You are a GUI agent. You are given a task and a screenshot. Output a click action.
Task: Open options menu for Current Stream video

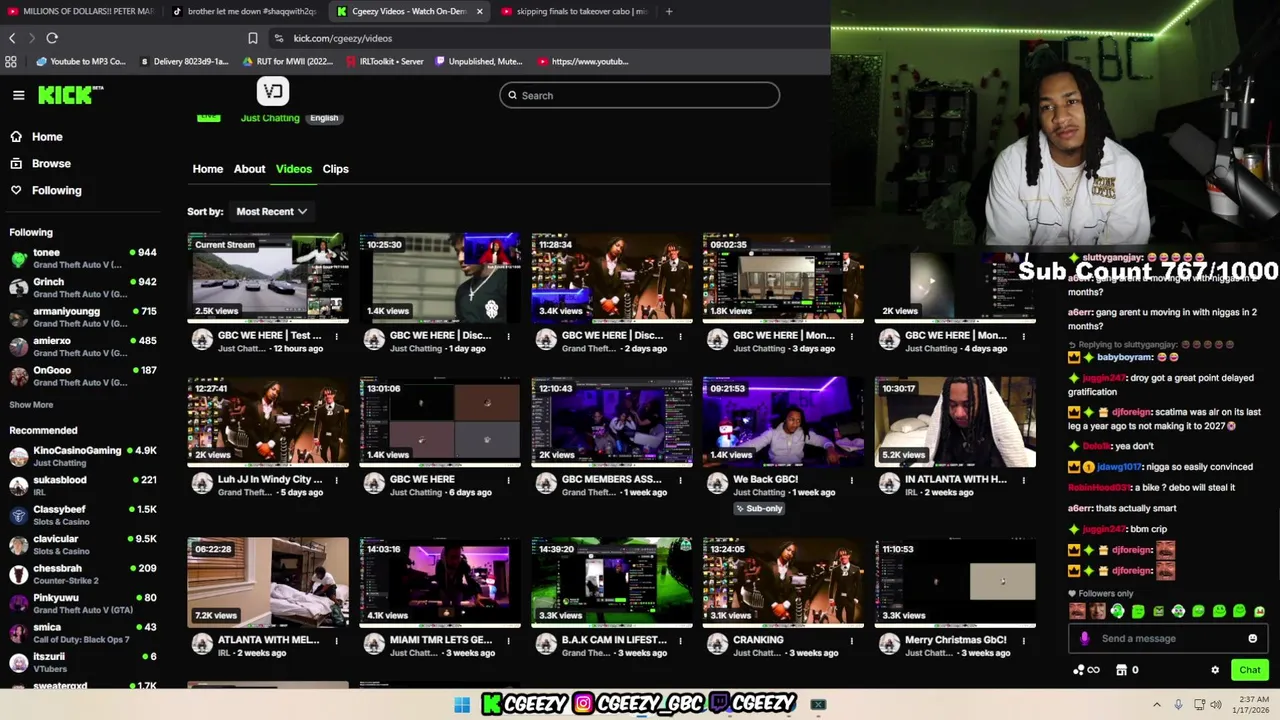(336, 336)
